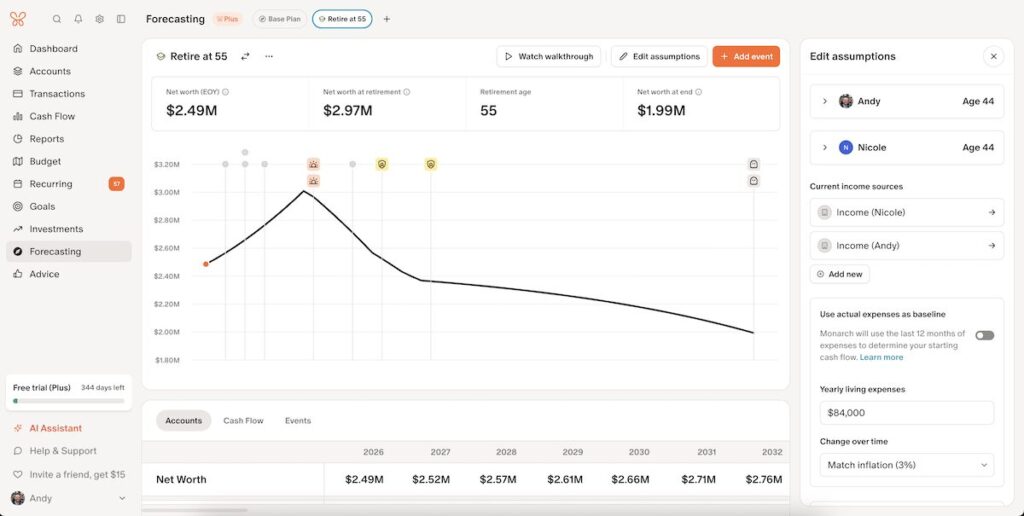1024x516 pixels.
Task: Click info icon next to Net worth at end
Action: click(698, 92)
